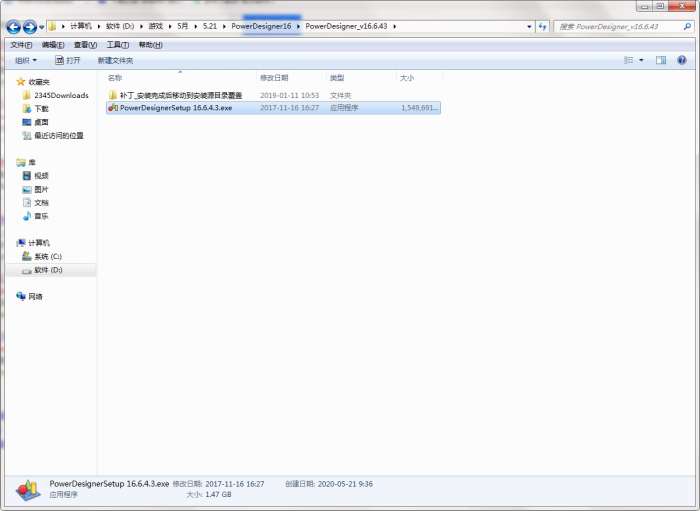Open the 编辑(E) menu
Image resolution: width=700 pixels, height=511 pixels.
pos(53,45)
